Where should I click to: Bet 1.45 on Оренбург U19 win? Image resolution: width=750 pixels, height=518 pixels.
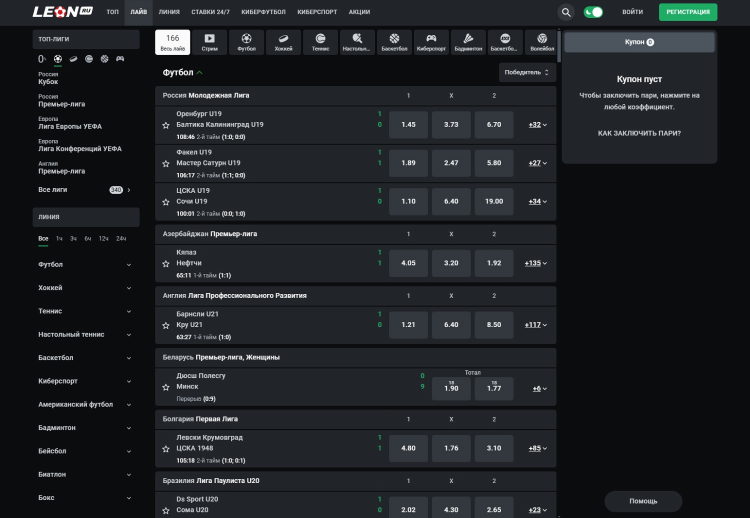pyautogui.click(x=408, y=125)
